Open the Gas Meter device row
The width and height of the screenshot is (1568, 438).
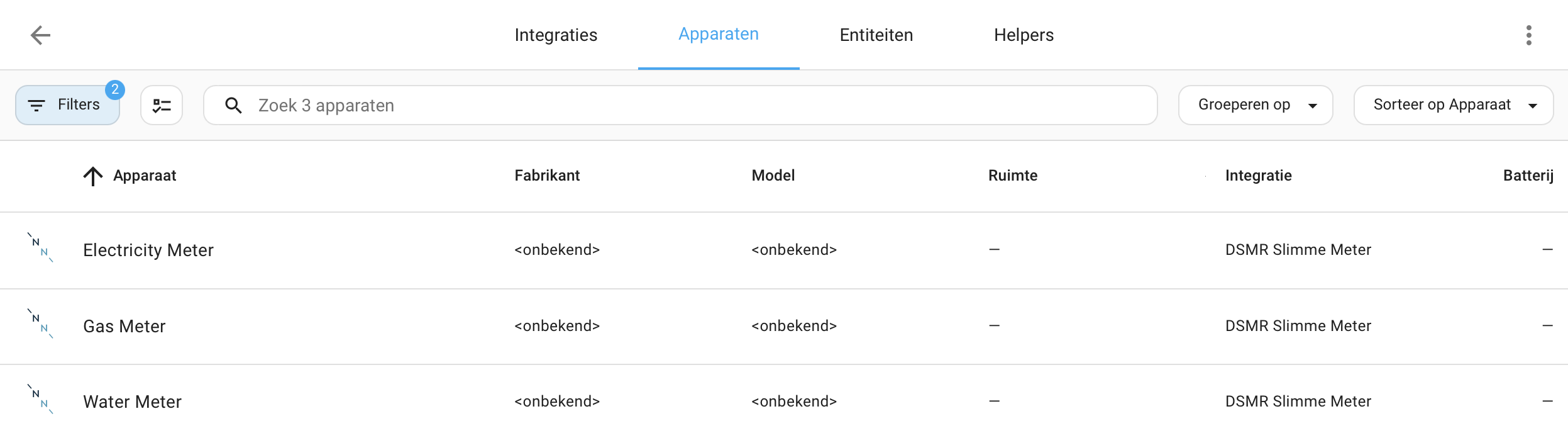tap(784, 326)
